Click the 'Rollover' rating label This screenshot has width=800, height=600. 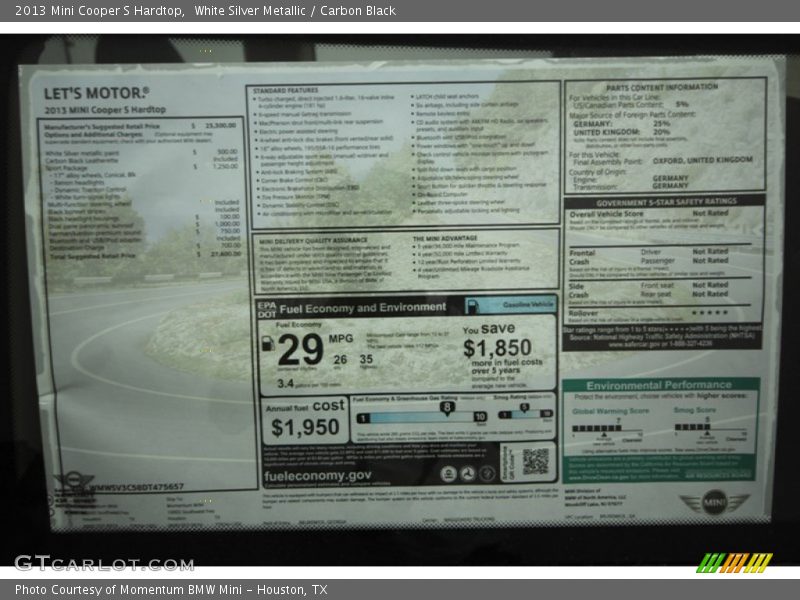tap(583, 313)
